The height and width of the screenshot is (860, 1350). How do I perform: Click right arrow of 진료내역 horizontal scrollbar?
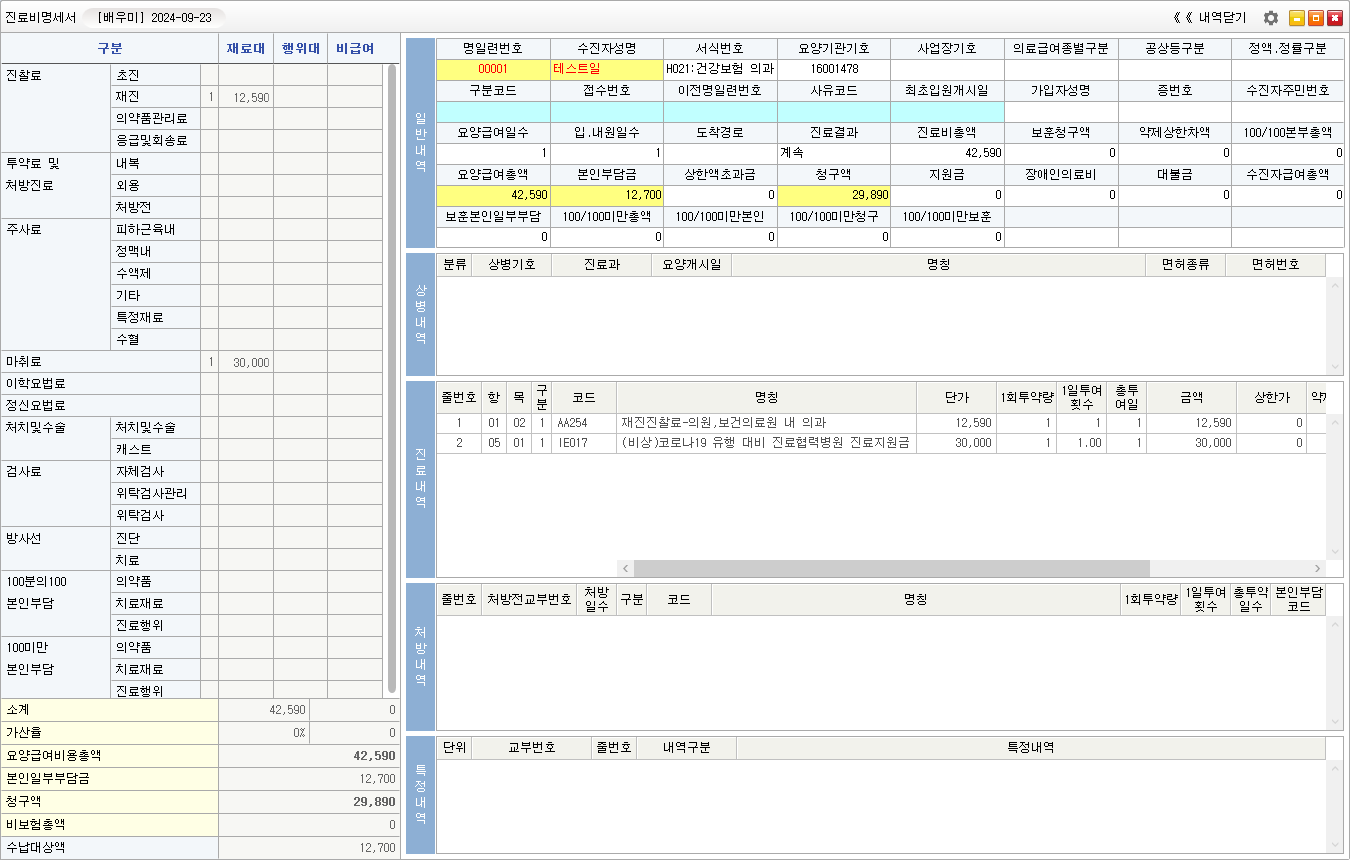point(1319,568)
